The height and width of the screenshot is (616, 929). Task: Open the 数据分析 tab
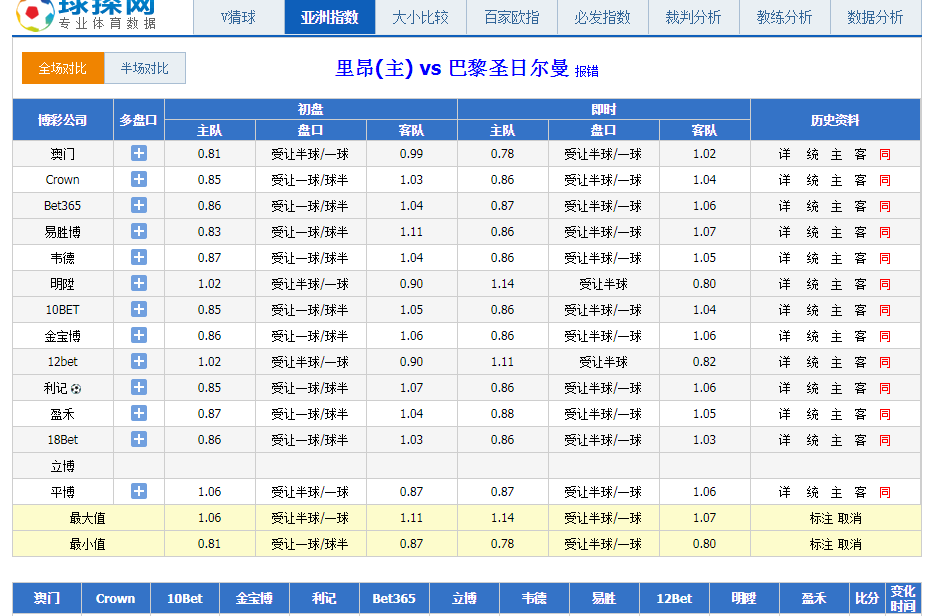click(876, 17)
